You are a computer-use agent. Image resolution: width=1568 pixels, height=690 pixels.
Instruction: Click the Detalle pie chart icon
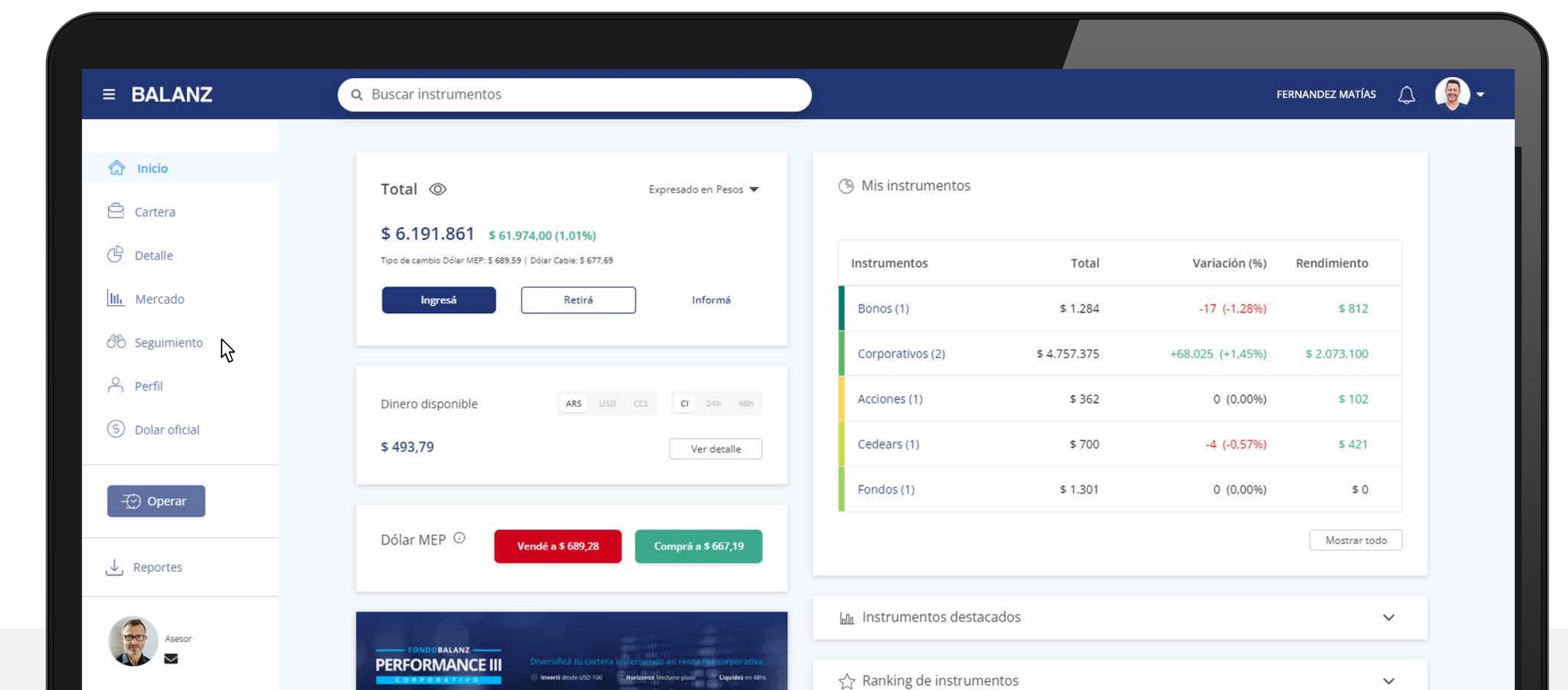click(115, 254)
